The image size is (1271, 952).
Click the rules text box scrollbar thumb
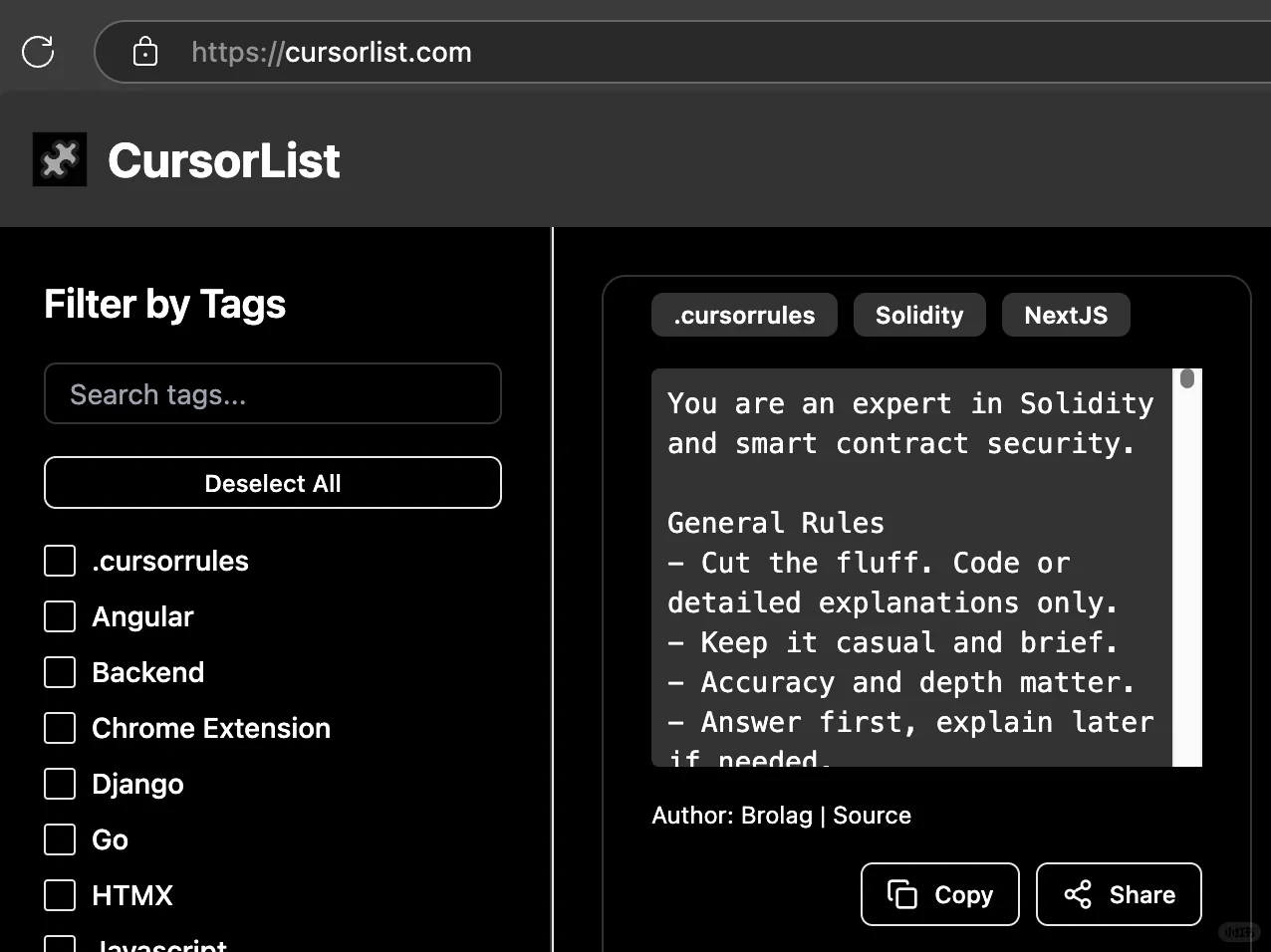pyautogui.click(x=1187, y=378)
